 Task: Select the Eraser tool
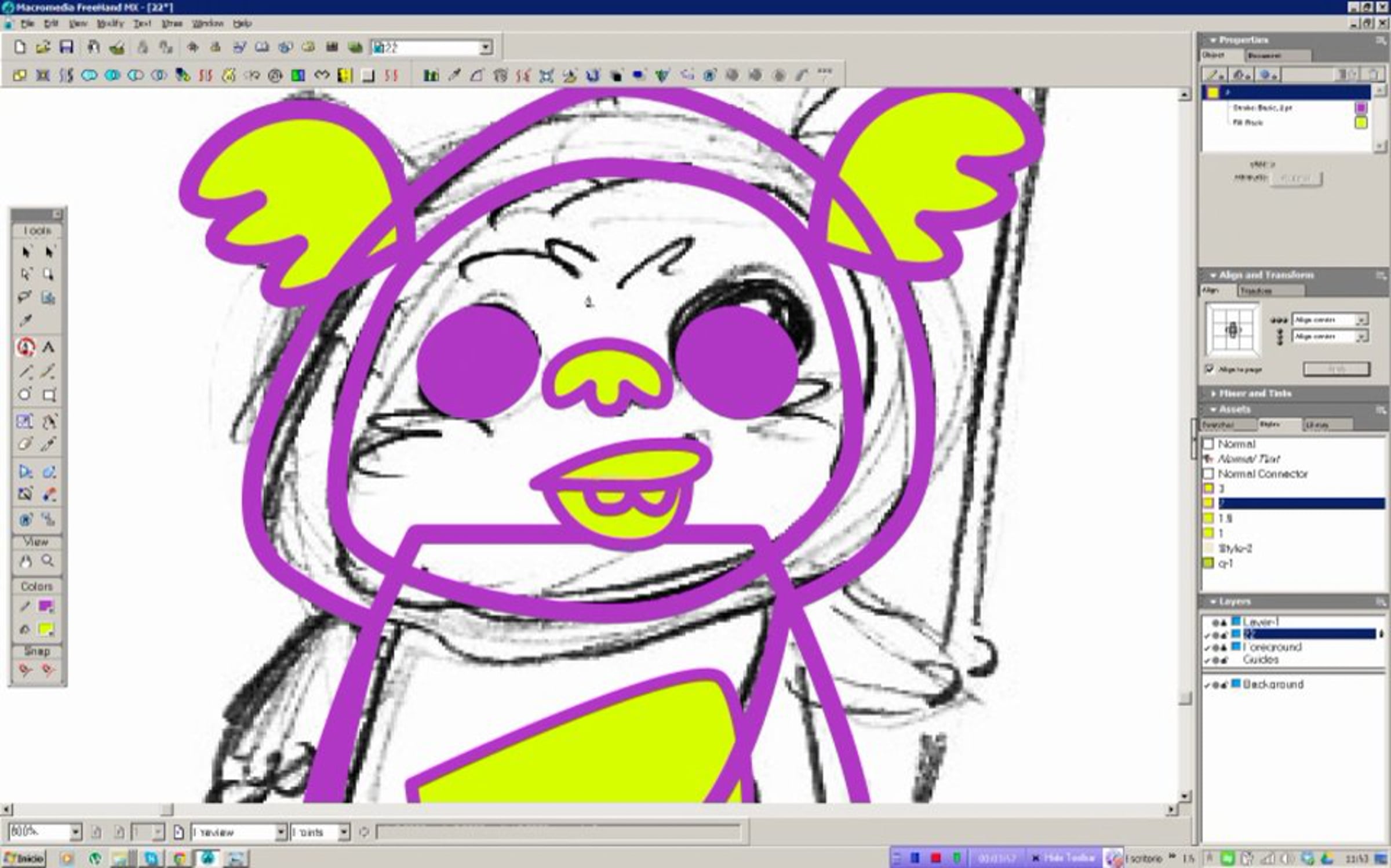pos(25,444)
